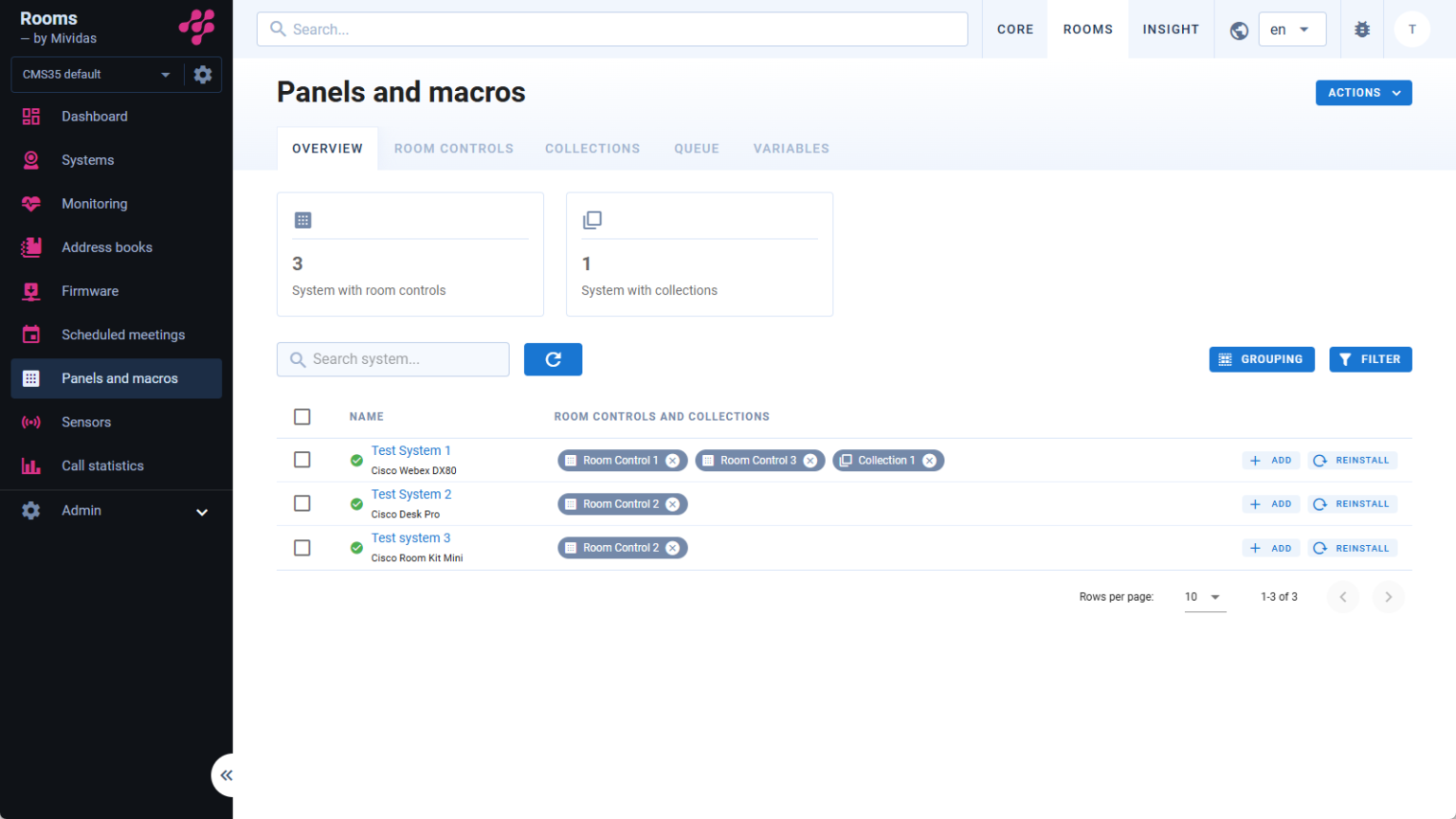
Task: Open the Sensors signal icon
Action: (31, 422)
